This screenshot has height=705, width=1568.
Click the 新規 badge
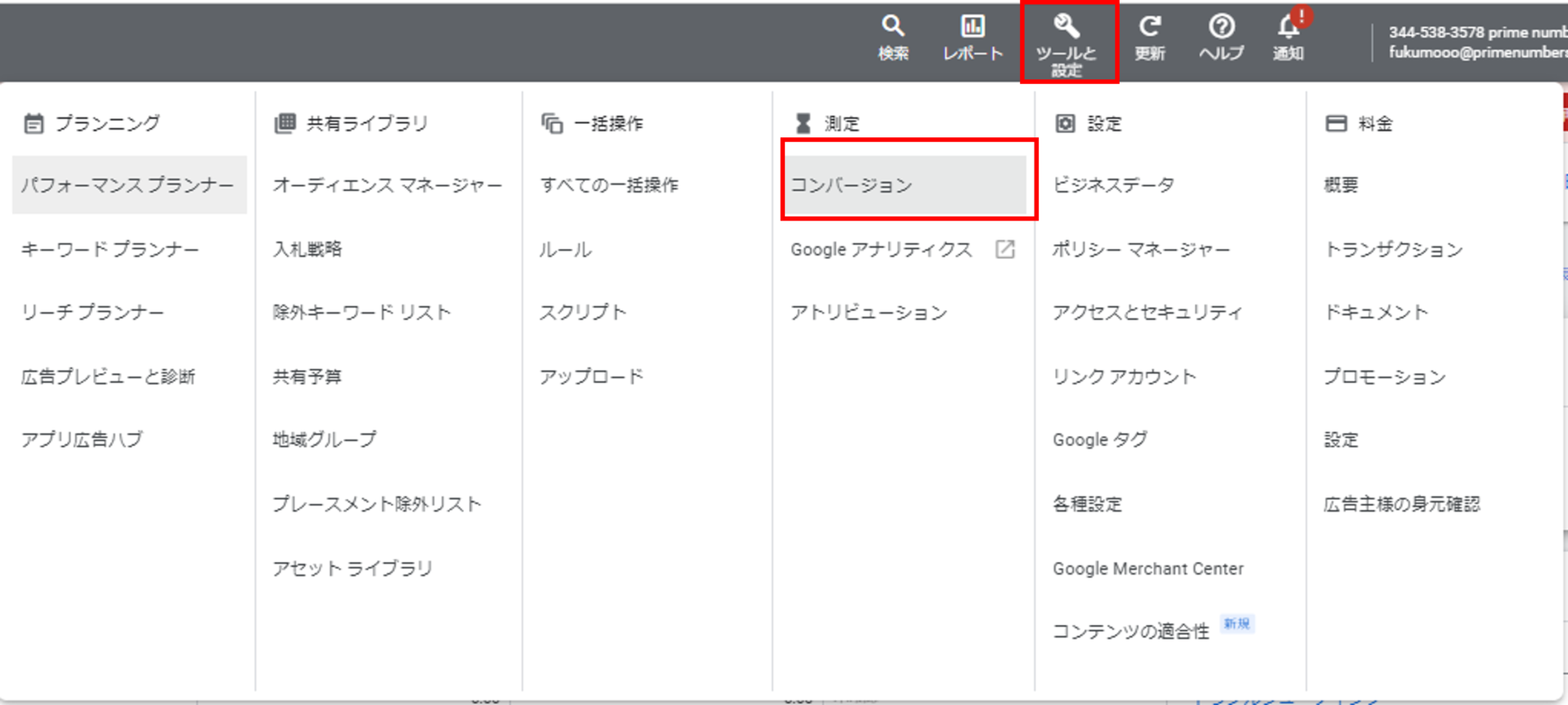coord(1237,624)
